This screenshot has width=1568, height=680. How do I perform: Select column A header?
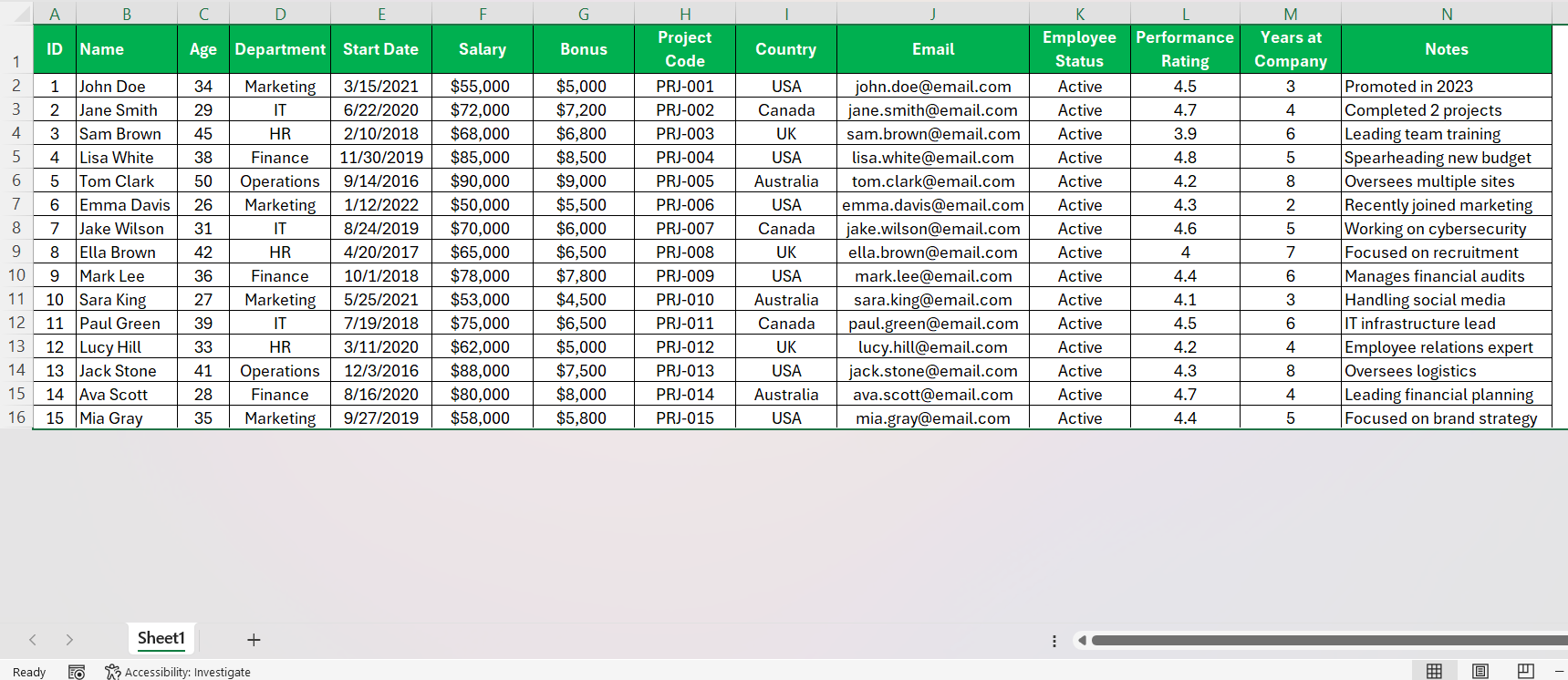coord(55,14)
